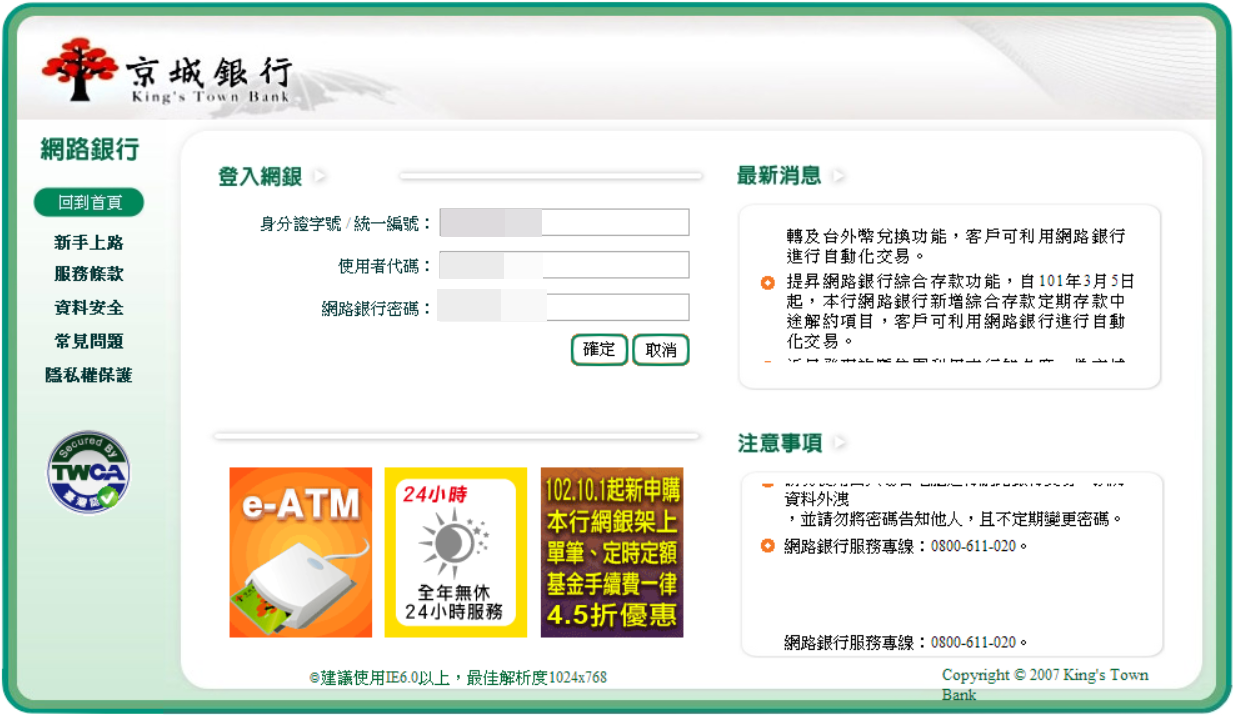Open 常見問題 sidebar link
1233x715 pixels.
89,342
